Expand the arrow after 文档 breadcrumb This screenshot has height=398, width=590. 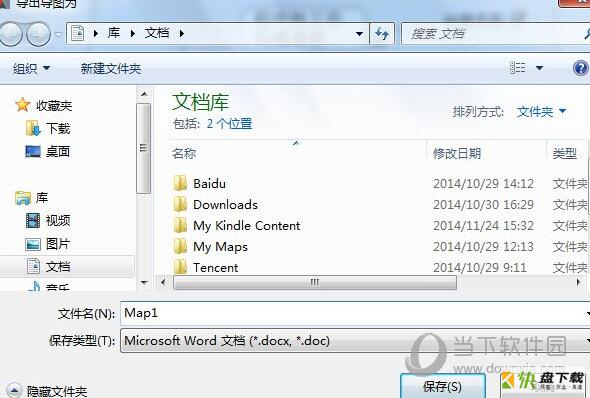pyautogui.click(x=182, y=33)
